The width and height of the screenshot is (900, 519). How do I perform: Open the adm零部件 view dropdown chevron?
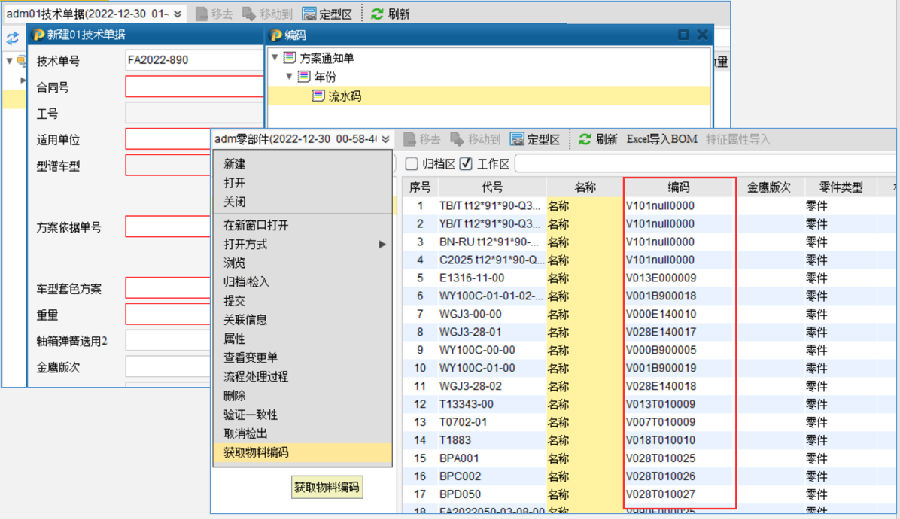pos(385,139)
